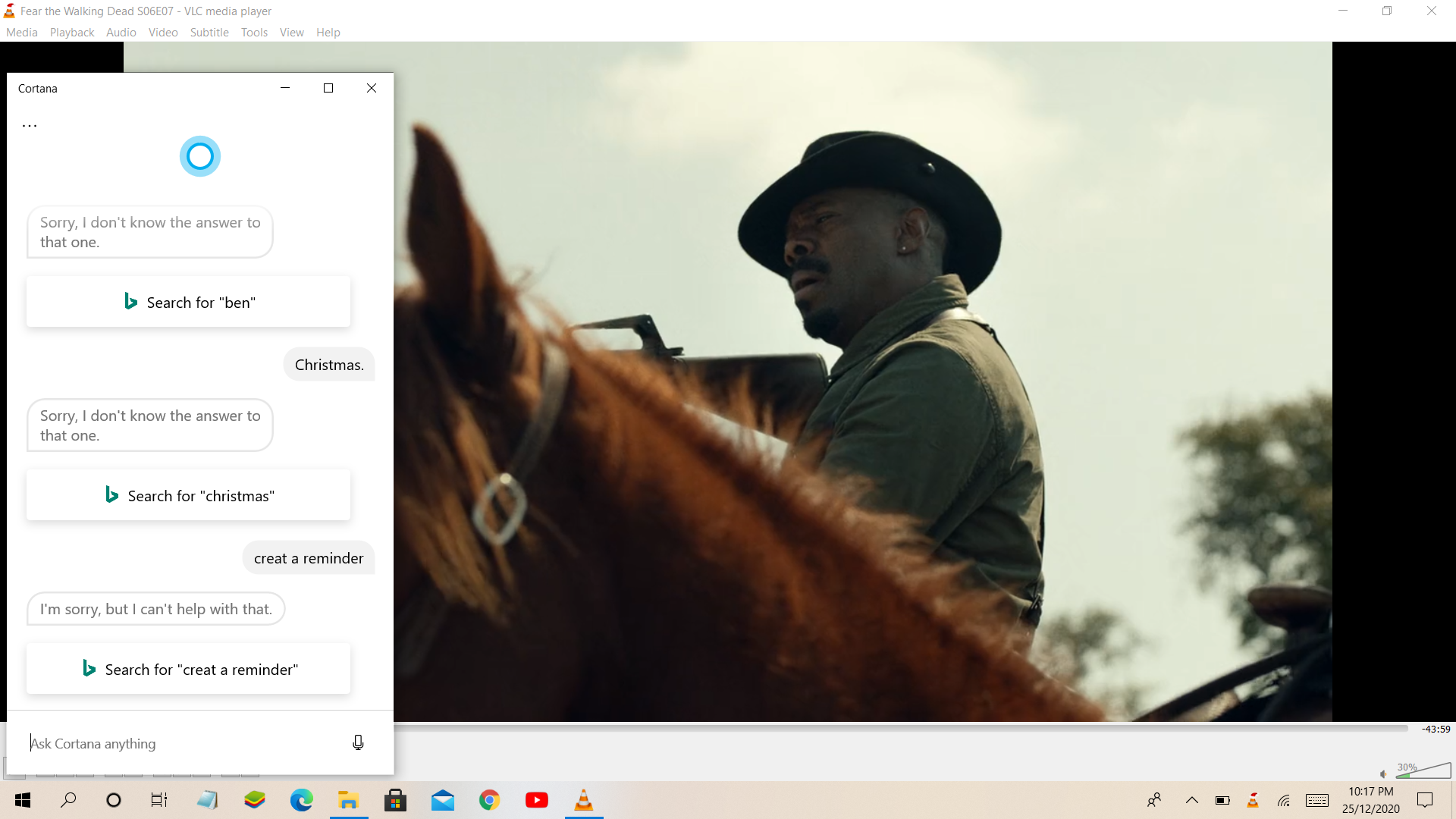Viewport: 1456px width, 819px height.
Task: Click the "creat a reminder" message bubble
Action: 309,558
